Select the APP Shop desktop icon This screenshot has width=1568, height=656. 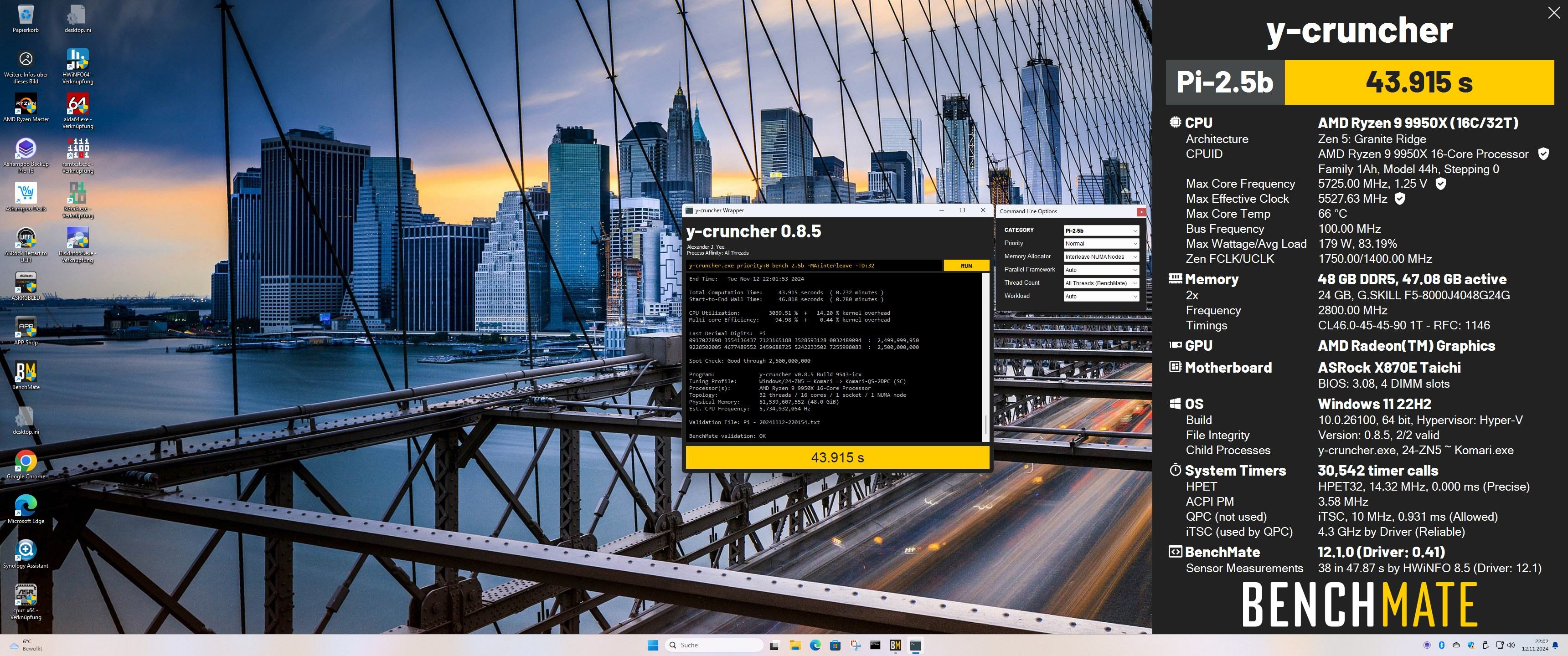(26, 330)
